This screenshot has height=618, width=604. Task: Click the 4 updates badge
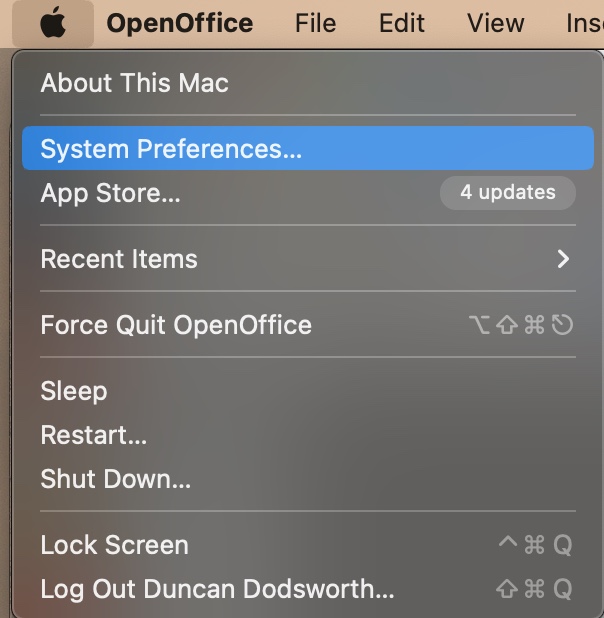pyautogui.click(x=508, y=192)
